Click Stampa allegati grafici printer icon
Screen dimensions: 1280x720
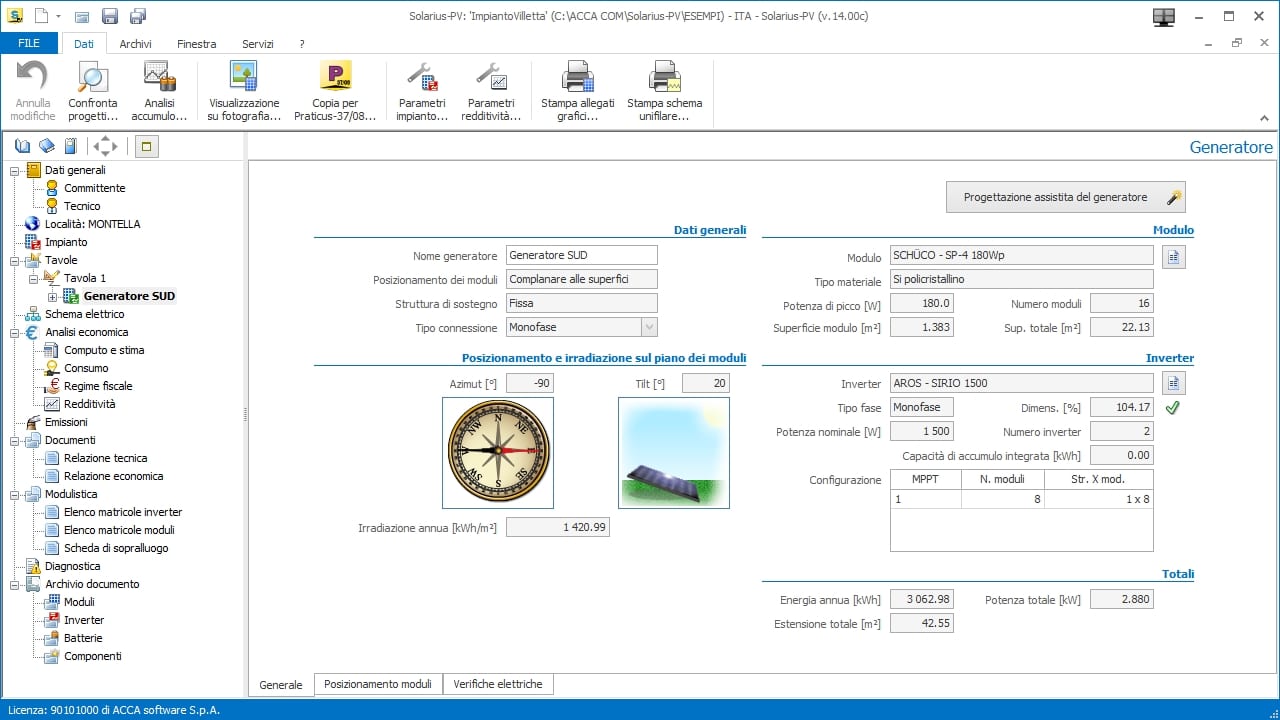(578, 77)
